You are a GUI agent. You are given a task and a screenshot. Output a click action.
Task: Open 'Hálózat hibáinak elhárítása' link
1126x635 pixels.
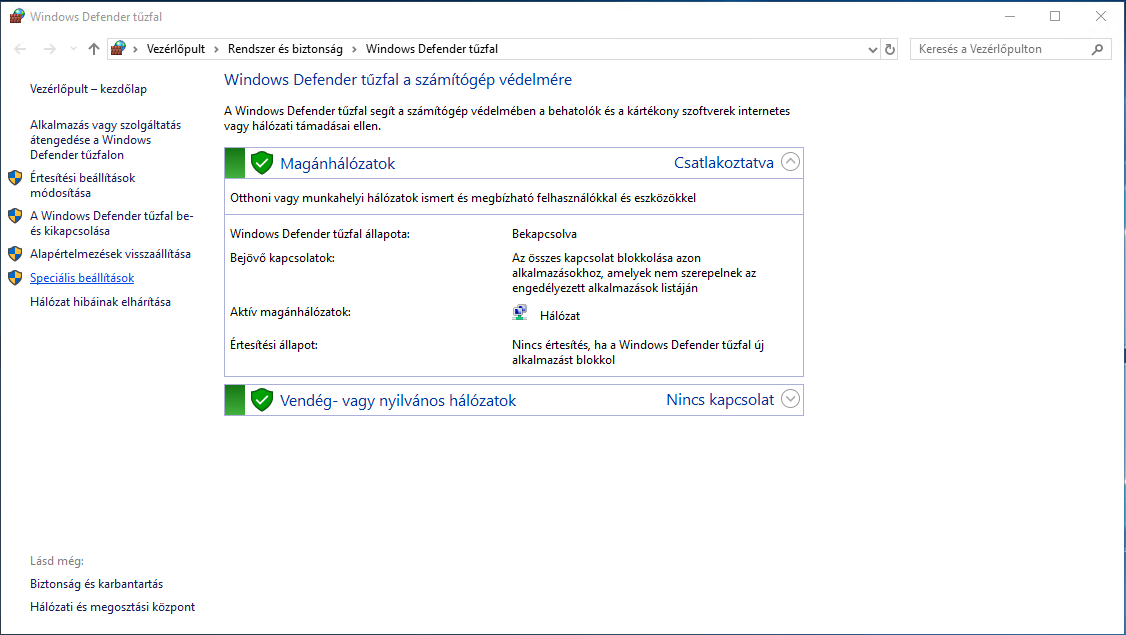(x=101, y=302)
